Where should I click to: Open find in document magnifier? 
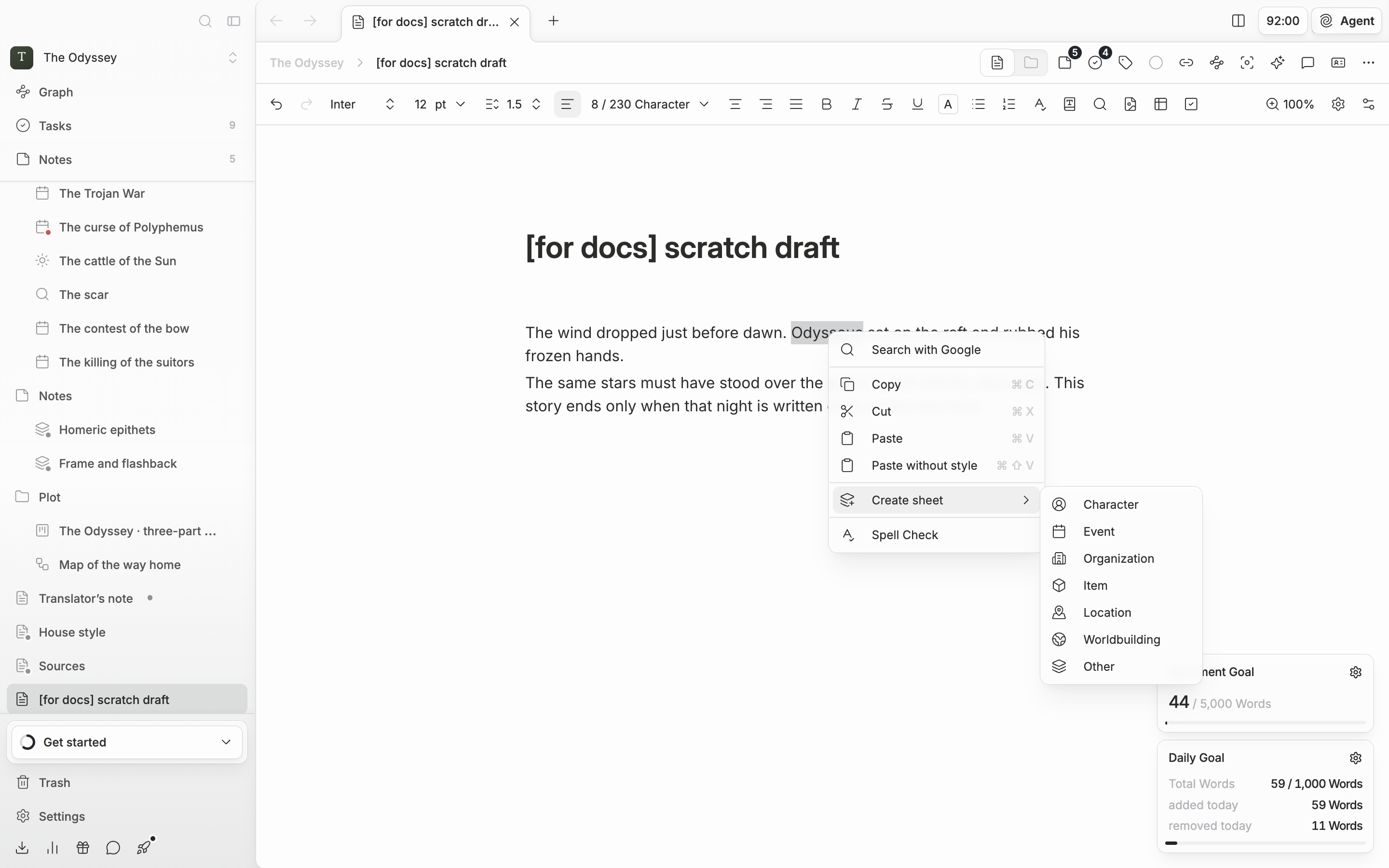tap(1100, 104)
